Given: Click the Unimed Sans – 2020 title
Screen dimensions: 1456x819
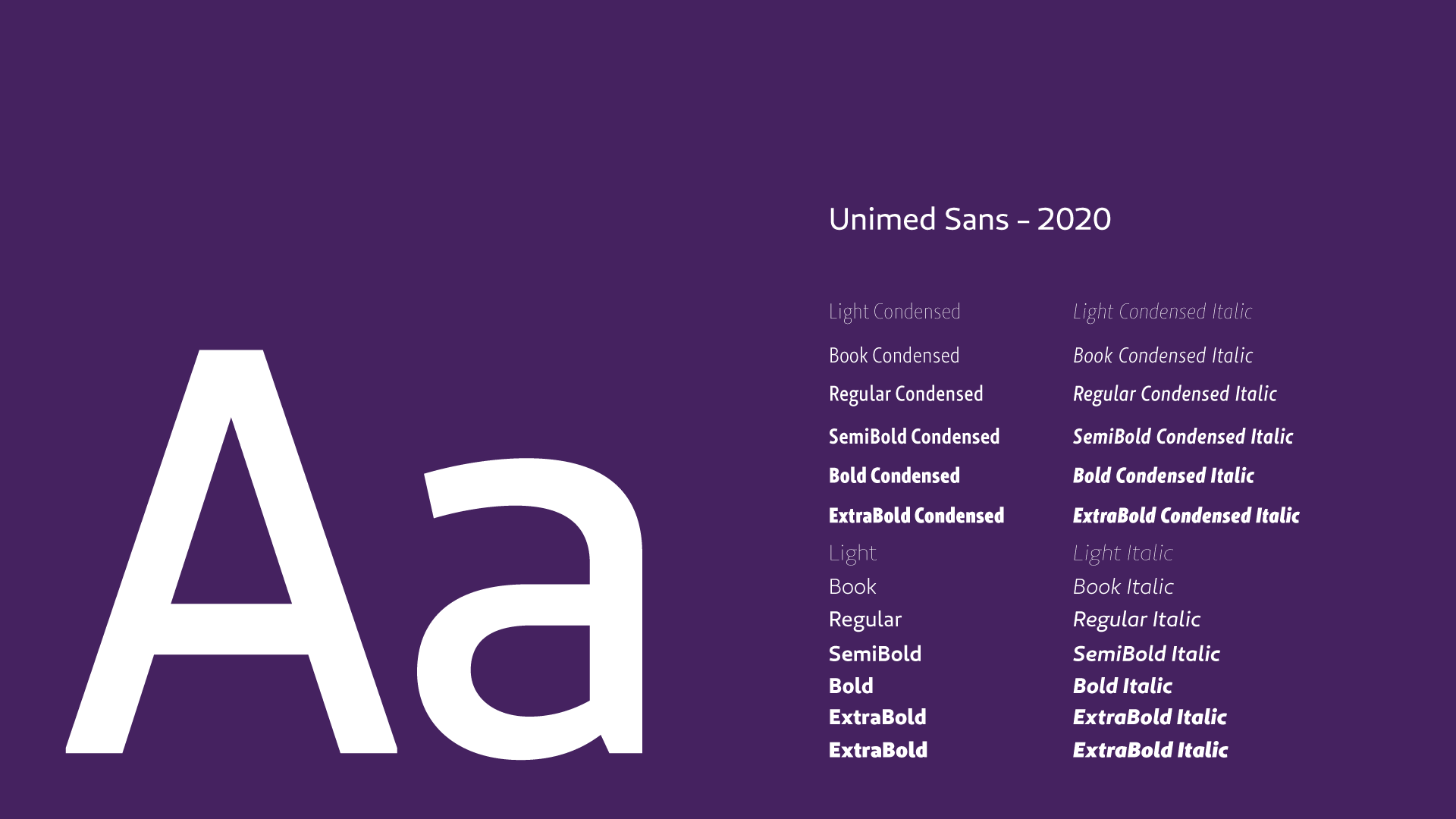Looking at the screenshot, I should (x=970, y=219).
